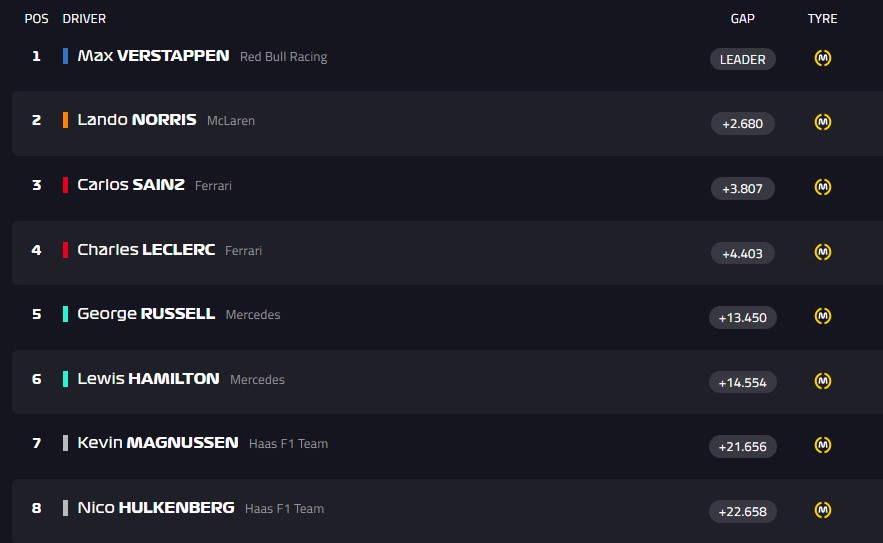Screen dimensions: 883x543
Task: Click Red Bull blue team color bar
Action: (65, 56)
